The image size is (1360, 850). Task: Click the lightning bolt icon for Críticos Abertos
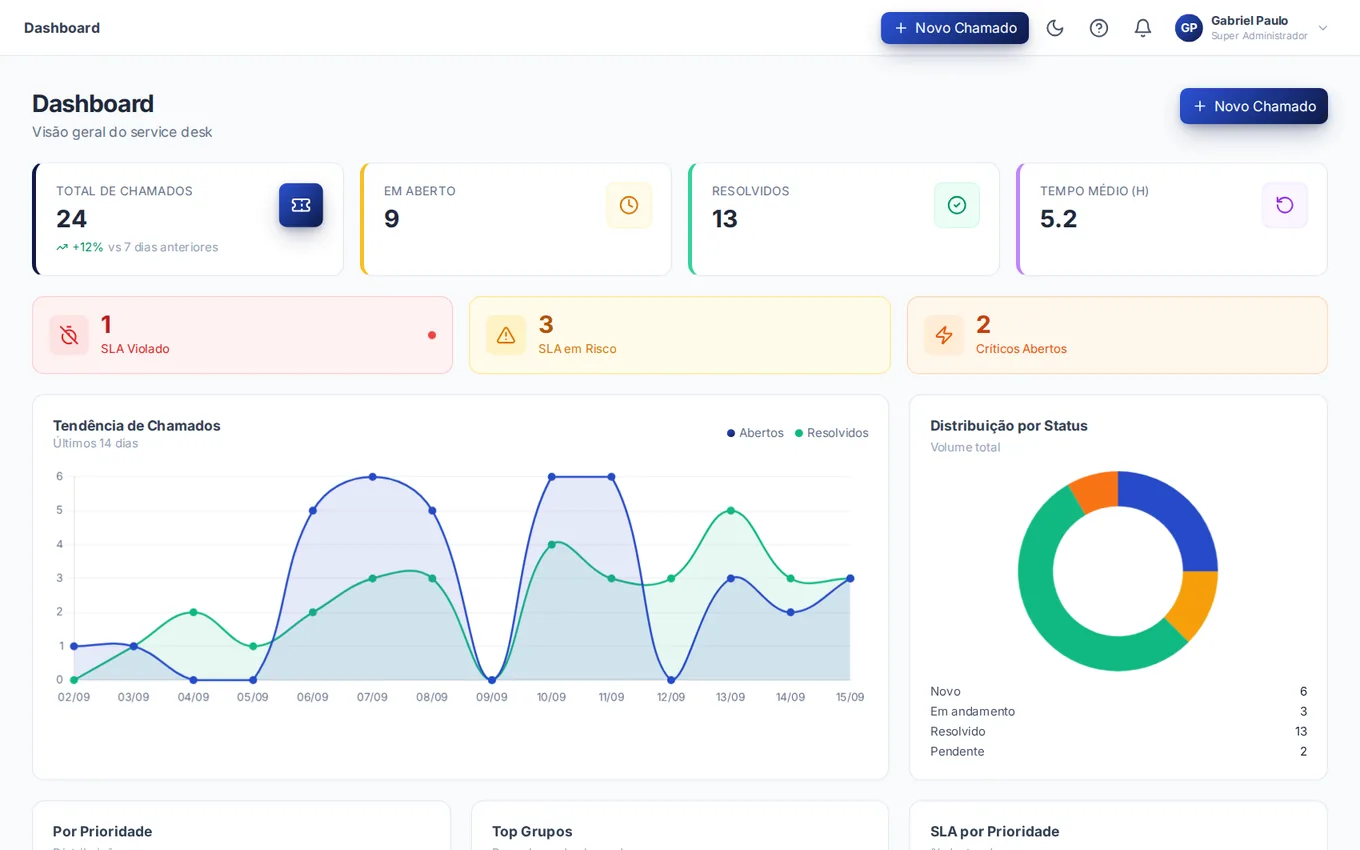944,335
